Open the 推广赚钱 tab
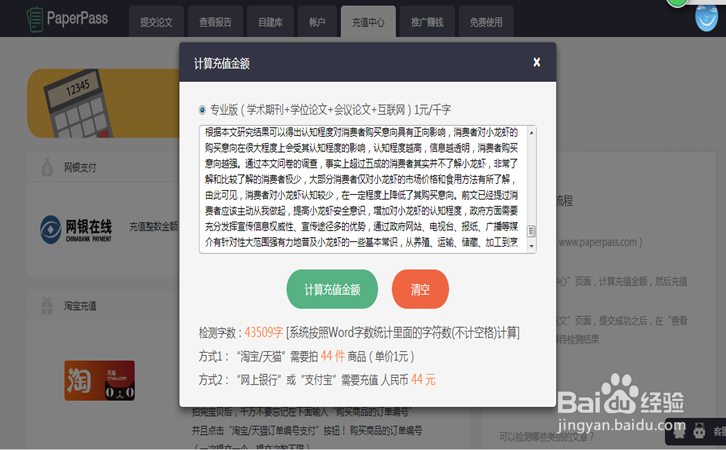The height and width of the screenshot is (450, 726). coord(427,22)
